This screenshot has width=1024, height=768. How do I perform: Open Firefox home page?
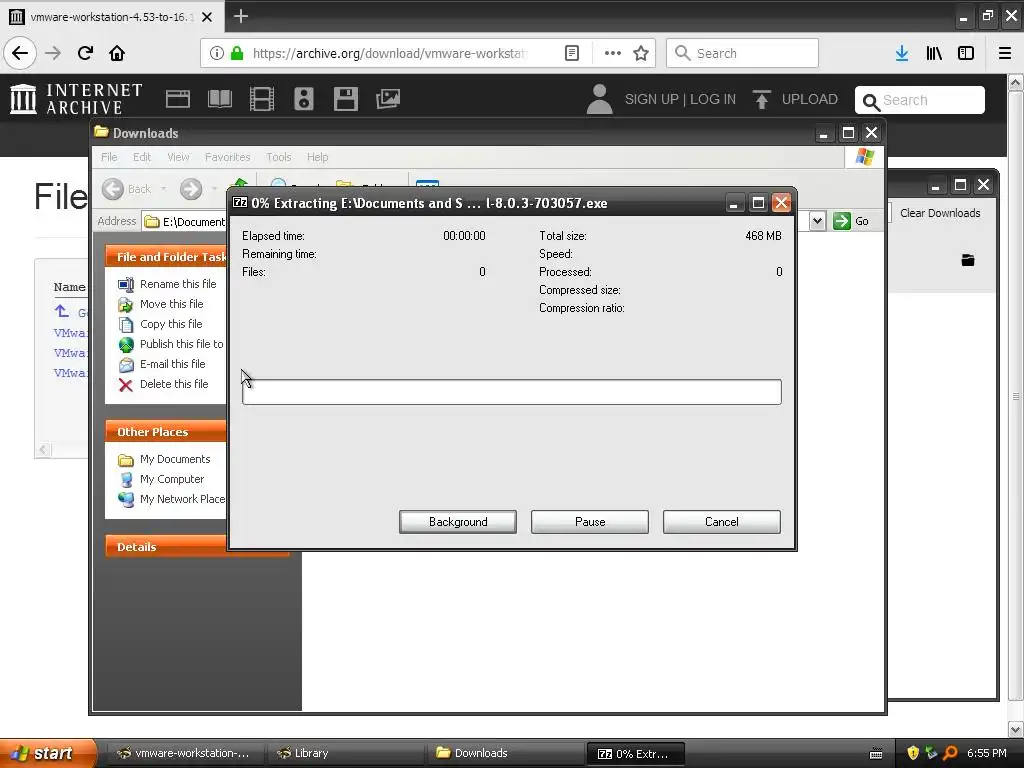tap(117, 53)
